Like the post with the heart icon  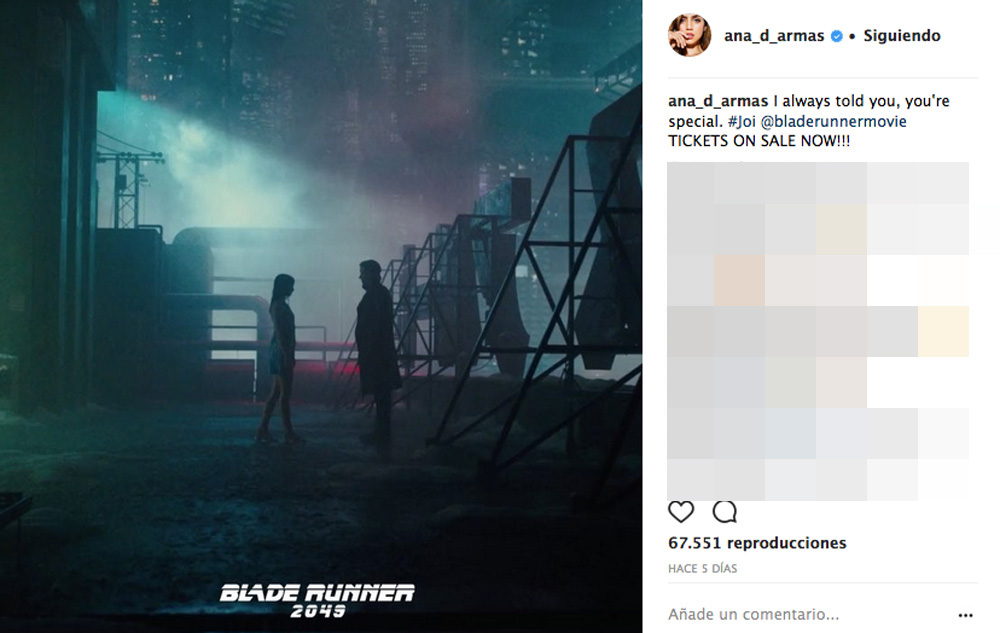point(680,511)
